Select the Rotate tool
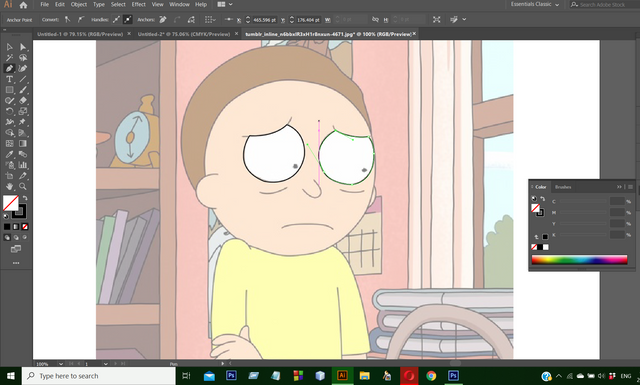 (9, 111)
